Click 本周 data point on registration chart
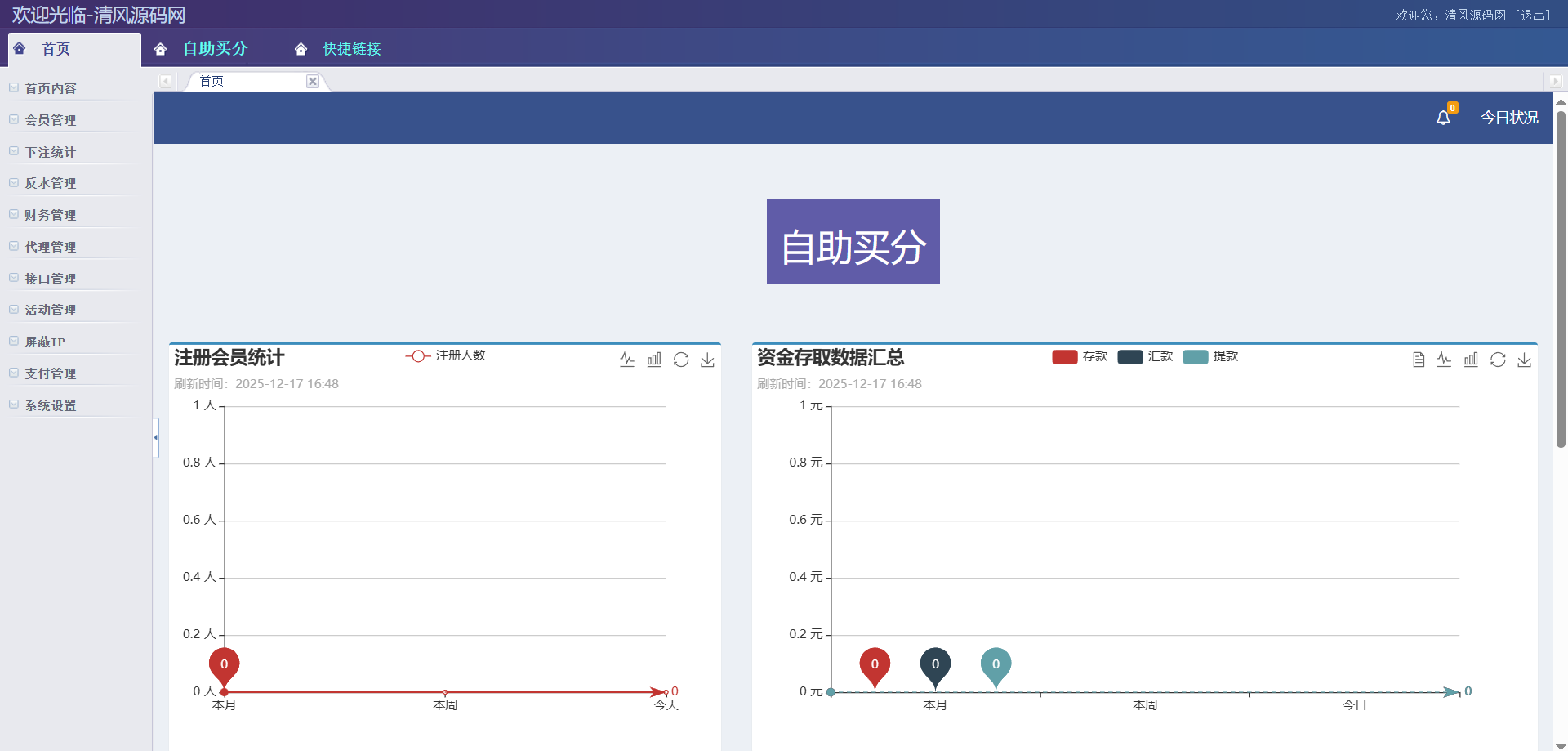The width and height of the screenshot is (1568, 751). [445, 692]
